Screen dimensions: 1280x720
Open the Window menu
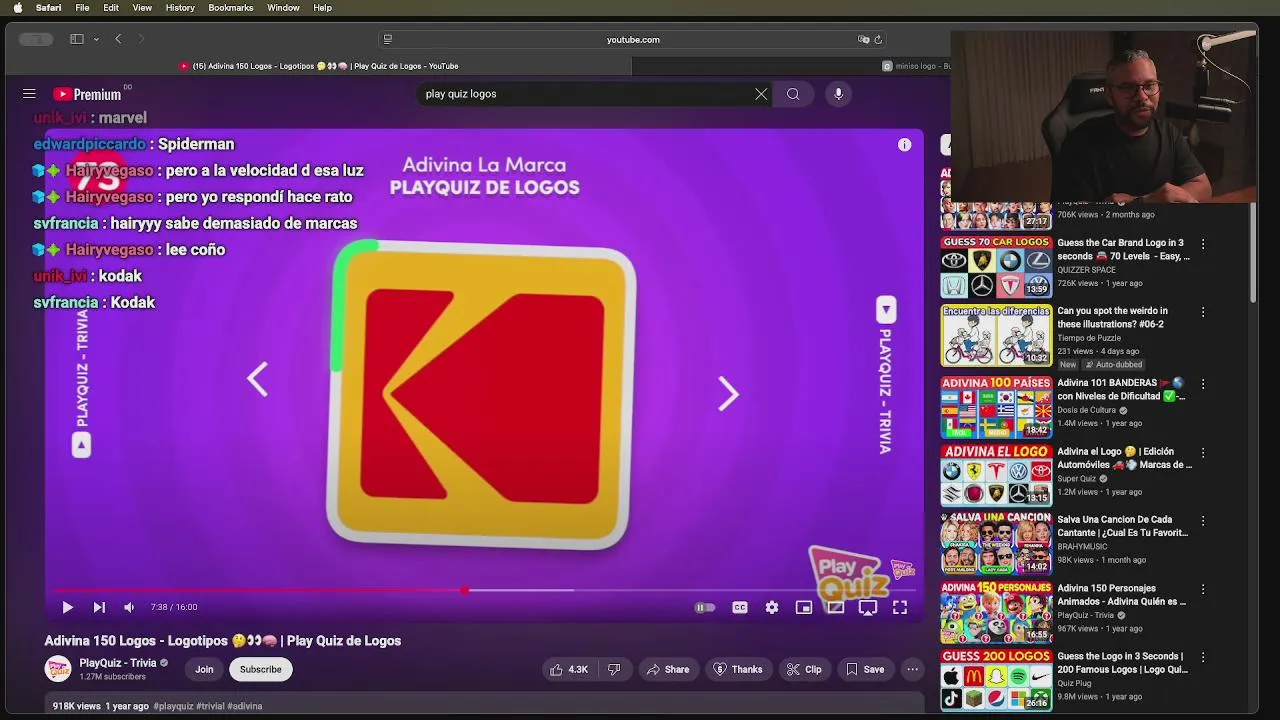tap(283, 7)
